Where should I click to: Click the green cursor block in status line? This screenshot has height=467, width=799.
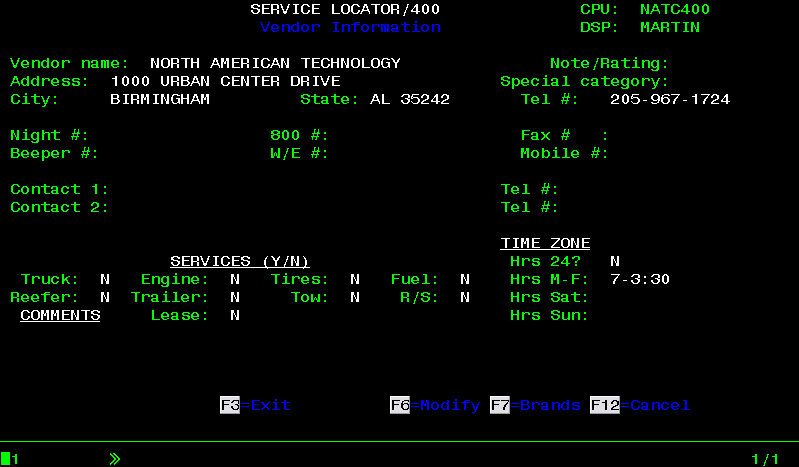6,459
